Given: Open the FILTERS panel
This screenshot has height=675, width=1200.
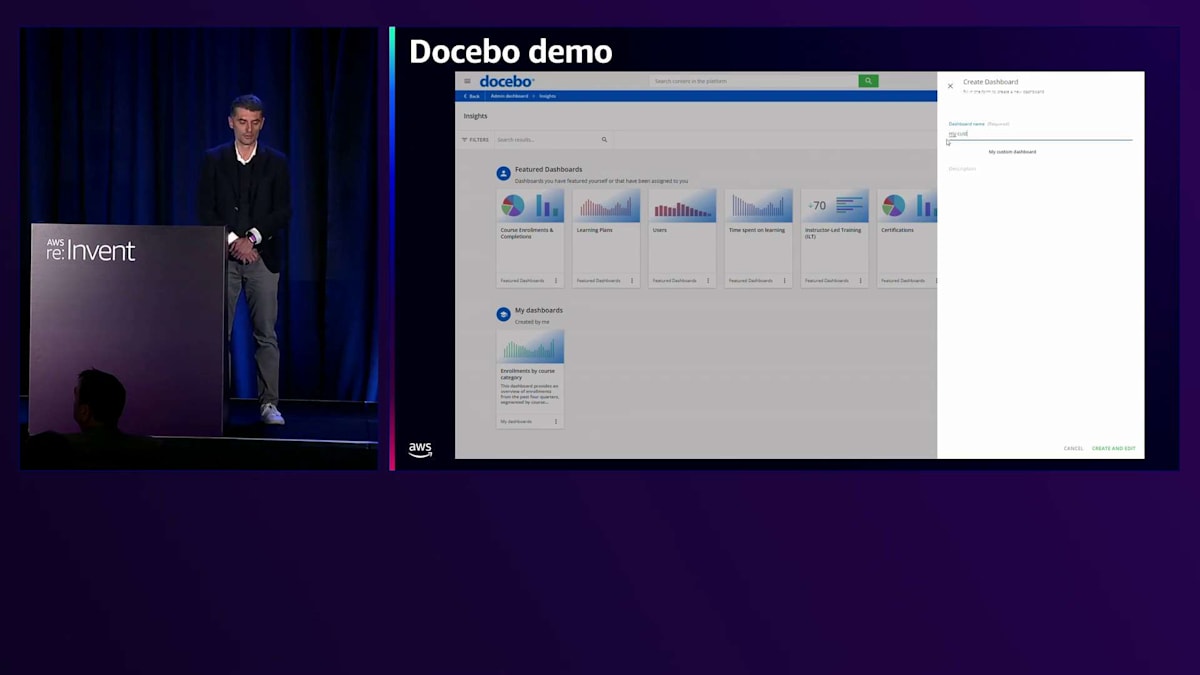Looking at the screenshot, I should tap(476, 140).
